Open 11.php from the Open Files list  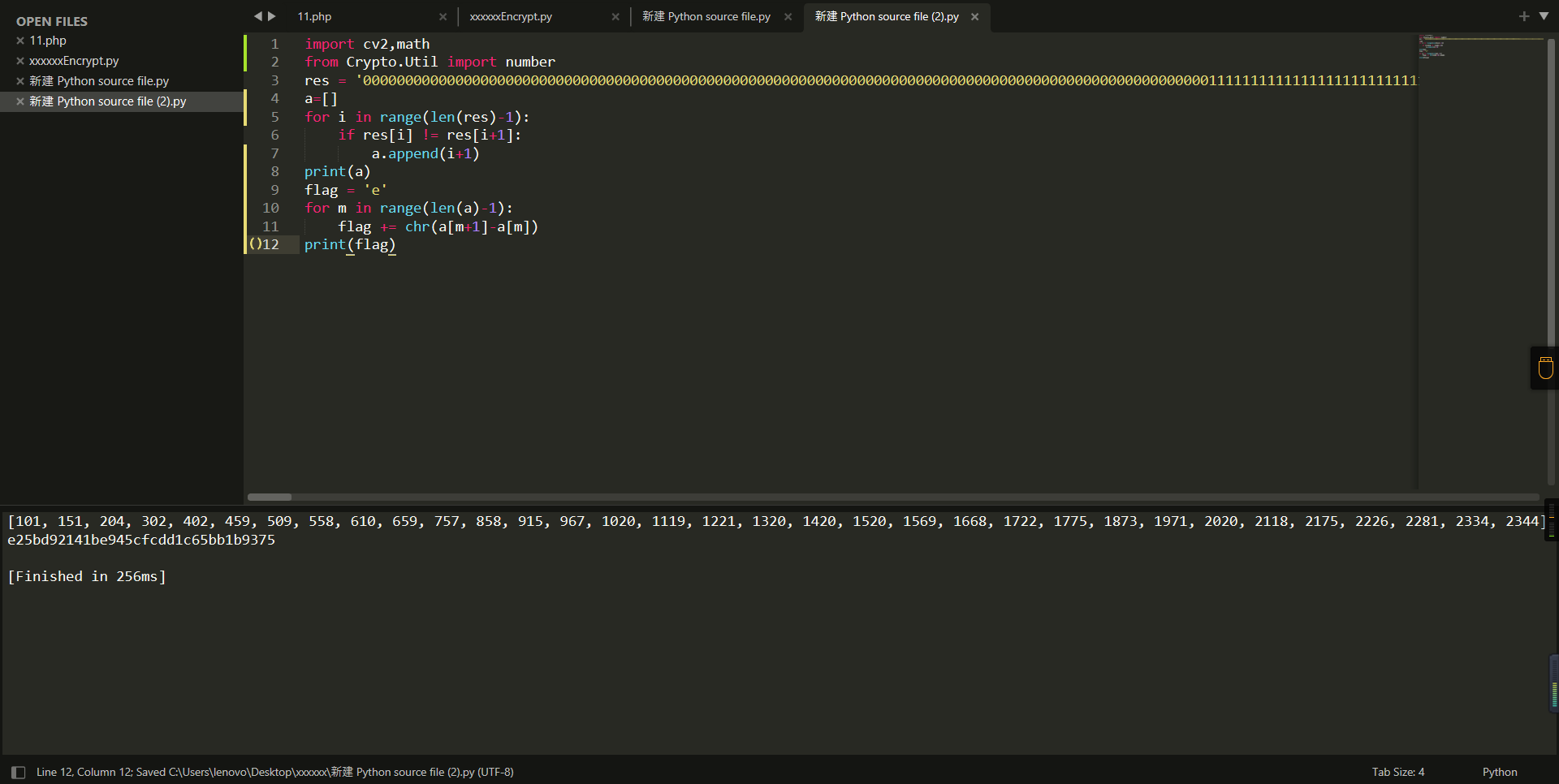(x=48, y=41)
